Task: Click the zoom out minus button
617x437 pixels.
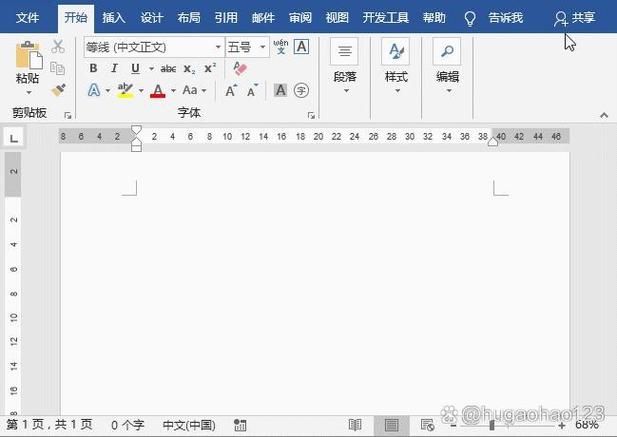Action: [454, 425]
